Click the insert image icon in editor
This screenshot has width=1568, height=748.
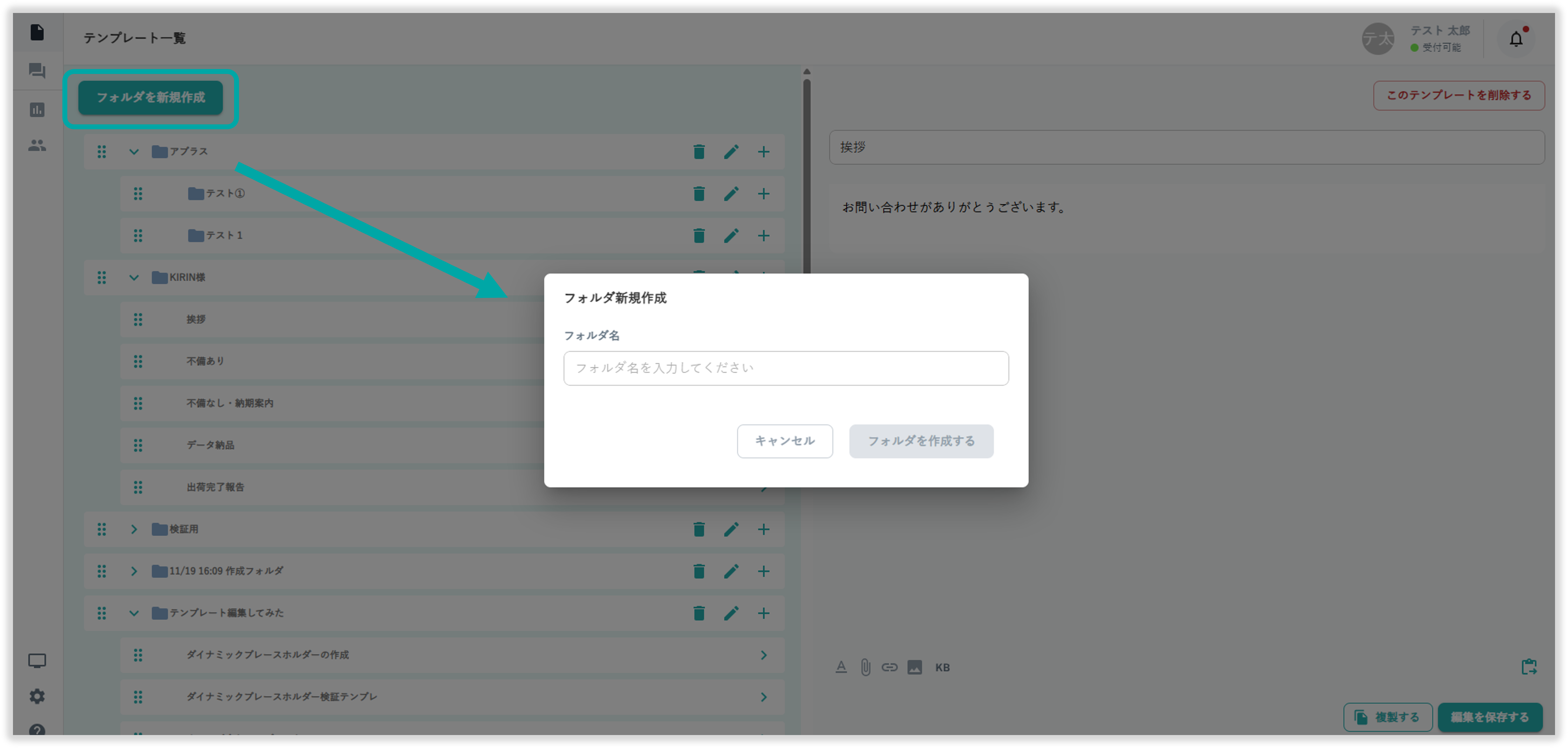click(914, 668)
